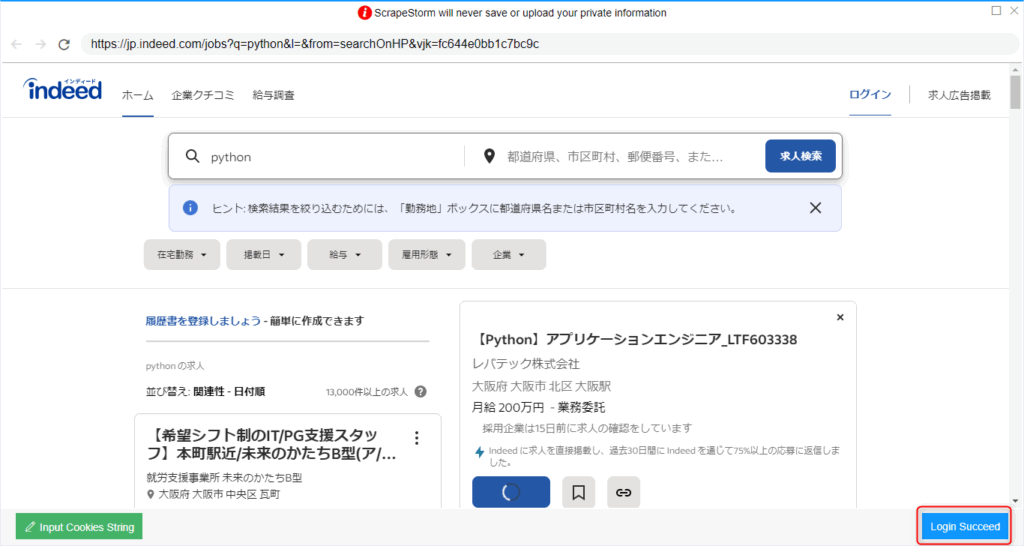1024x546 pixels.
Task: Click the scrollbar down arrow
Action: [x=1015, y=502]
